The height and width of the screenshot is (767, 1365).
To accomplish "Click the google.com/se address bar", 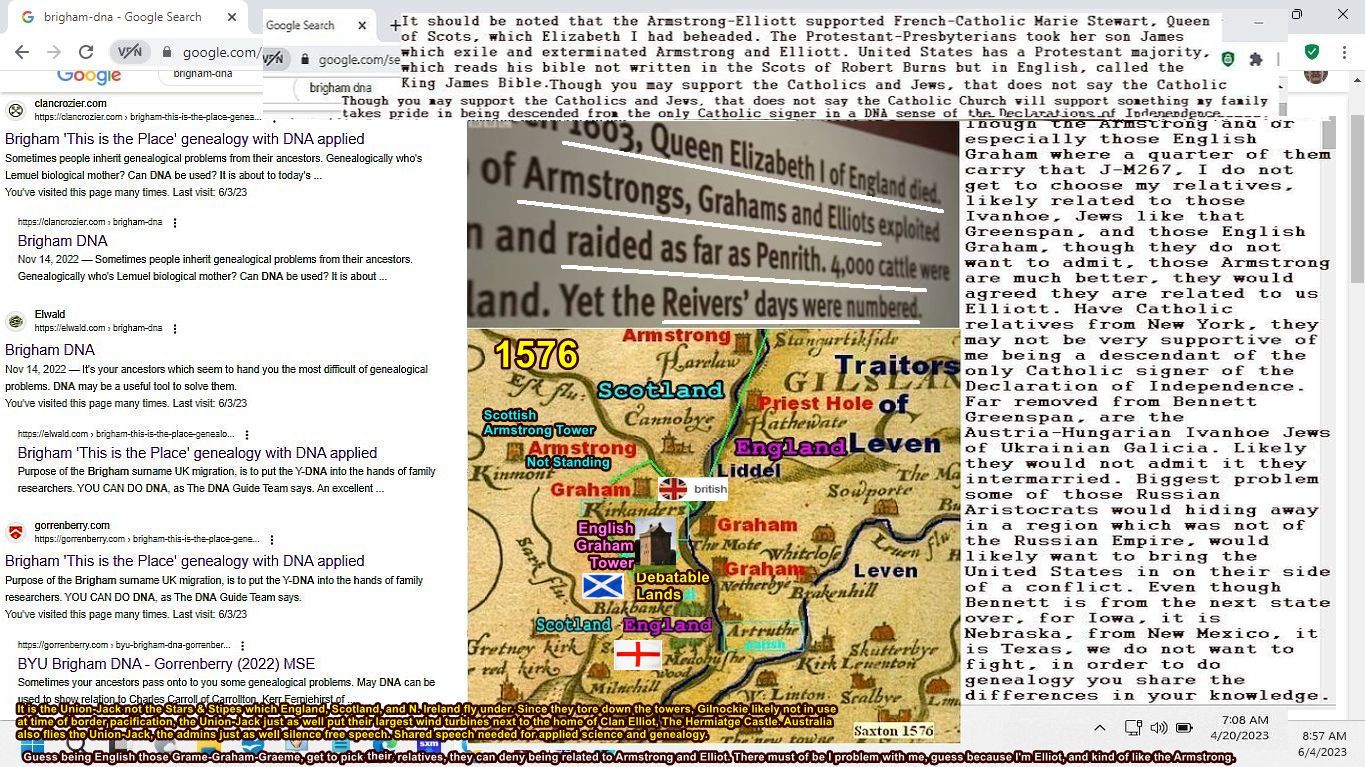I will click(x=358, y=59).
